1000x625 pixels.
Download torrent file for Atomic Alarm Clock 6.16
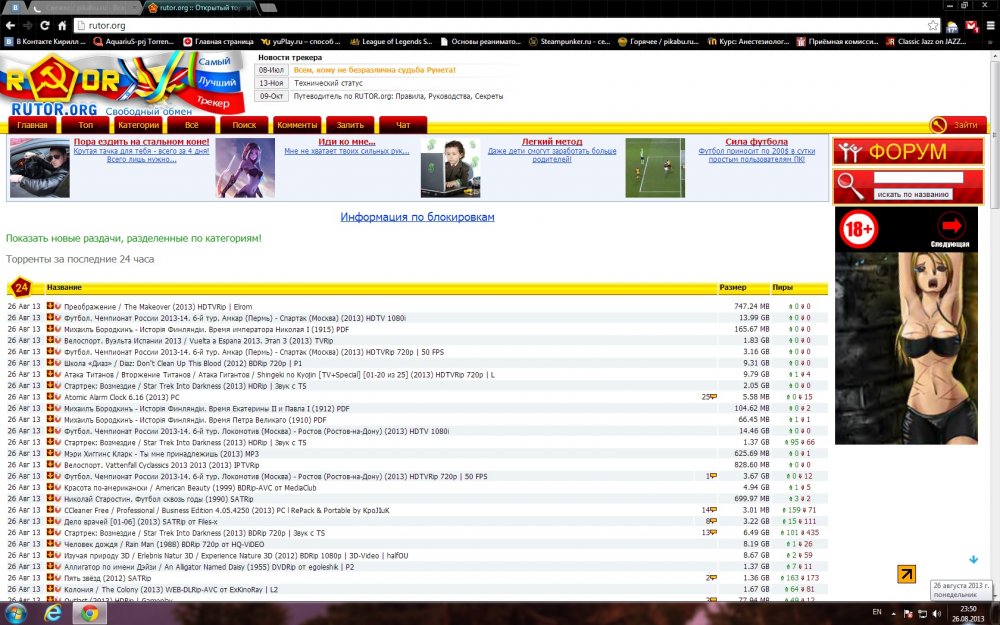tap(50, 397)
